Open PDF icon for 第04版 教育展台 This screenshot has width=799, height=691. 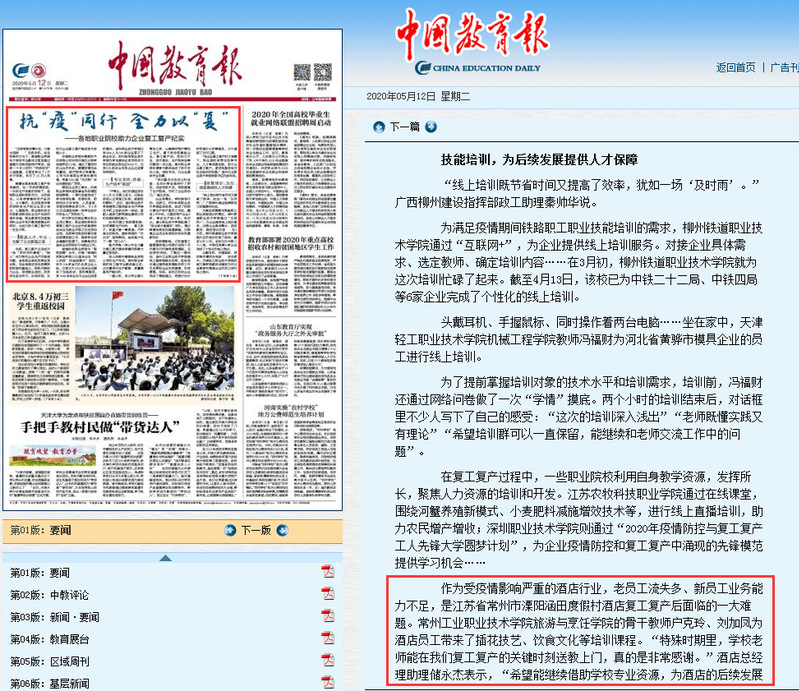coord(328,638)
